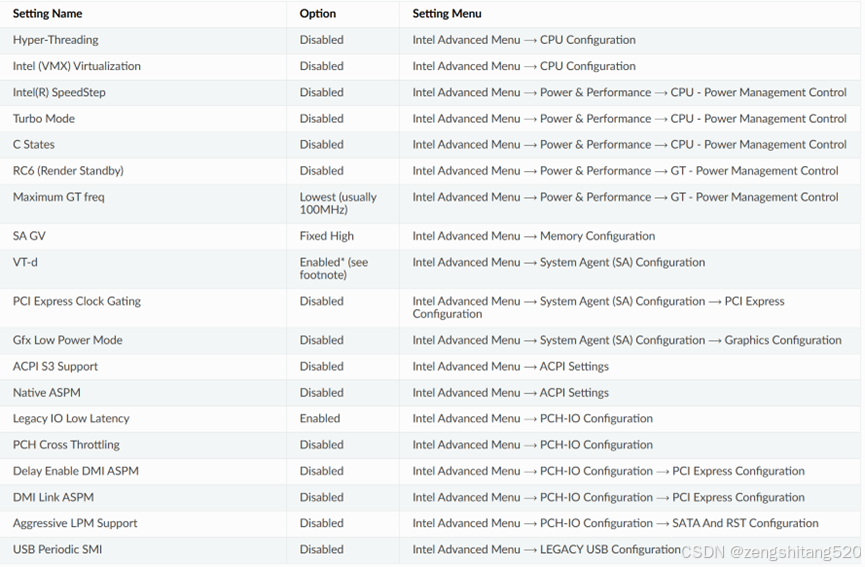865x567 pixels.
Task: Click the 'C States' setting name
Action: [34, 145]
